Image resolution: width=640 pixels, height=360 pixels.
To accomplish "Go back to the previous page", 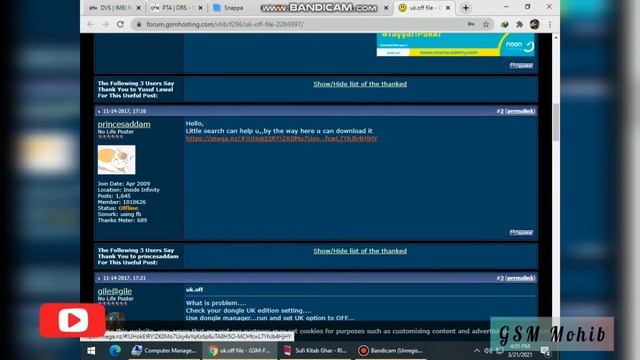I will [x=90, y=24].
